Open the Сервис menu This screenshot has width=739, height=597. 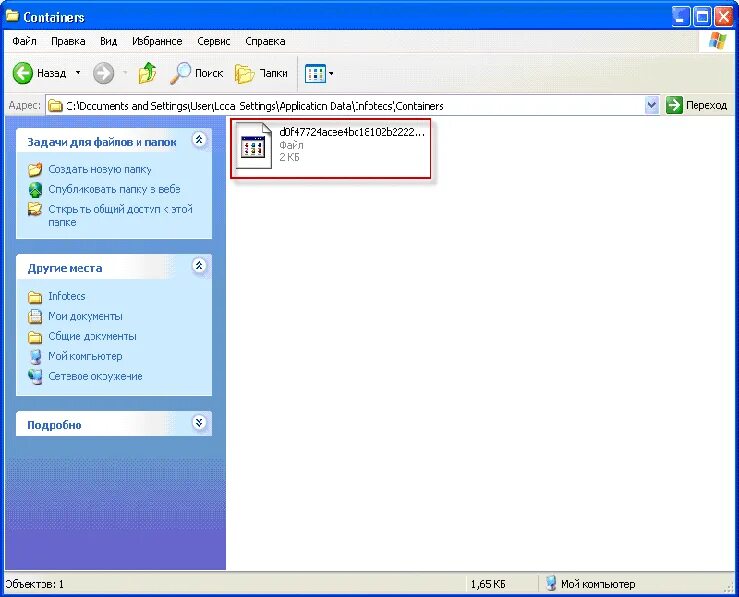click(x=213, y=41)
